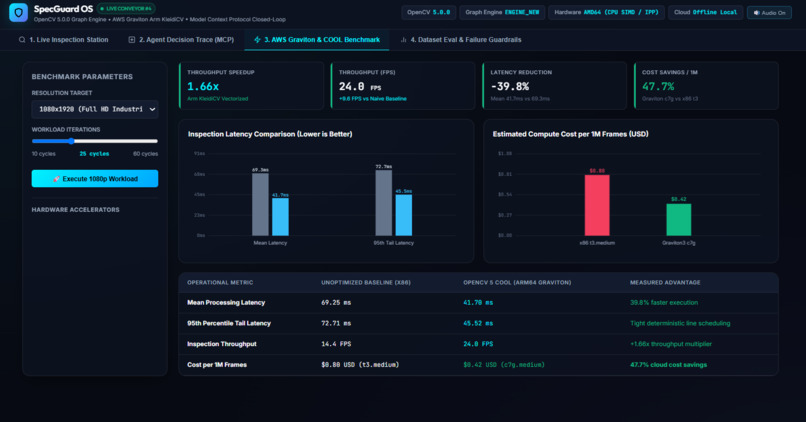Click the lightning icon on AWS Graviton Benchmark tab

[x=257, y=40]
